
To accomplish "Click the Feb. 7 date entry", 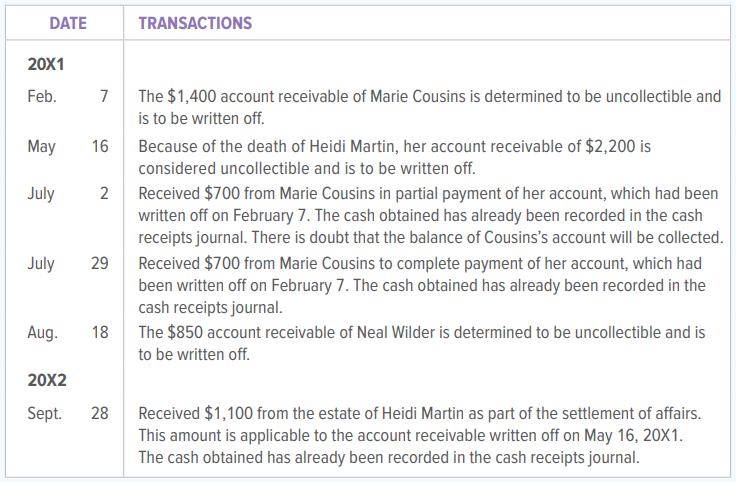I will [67, 97].
